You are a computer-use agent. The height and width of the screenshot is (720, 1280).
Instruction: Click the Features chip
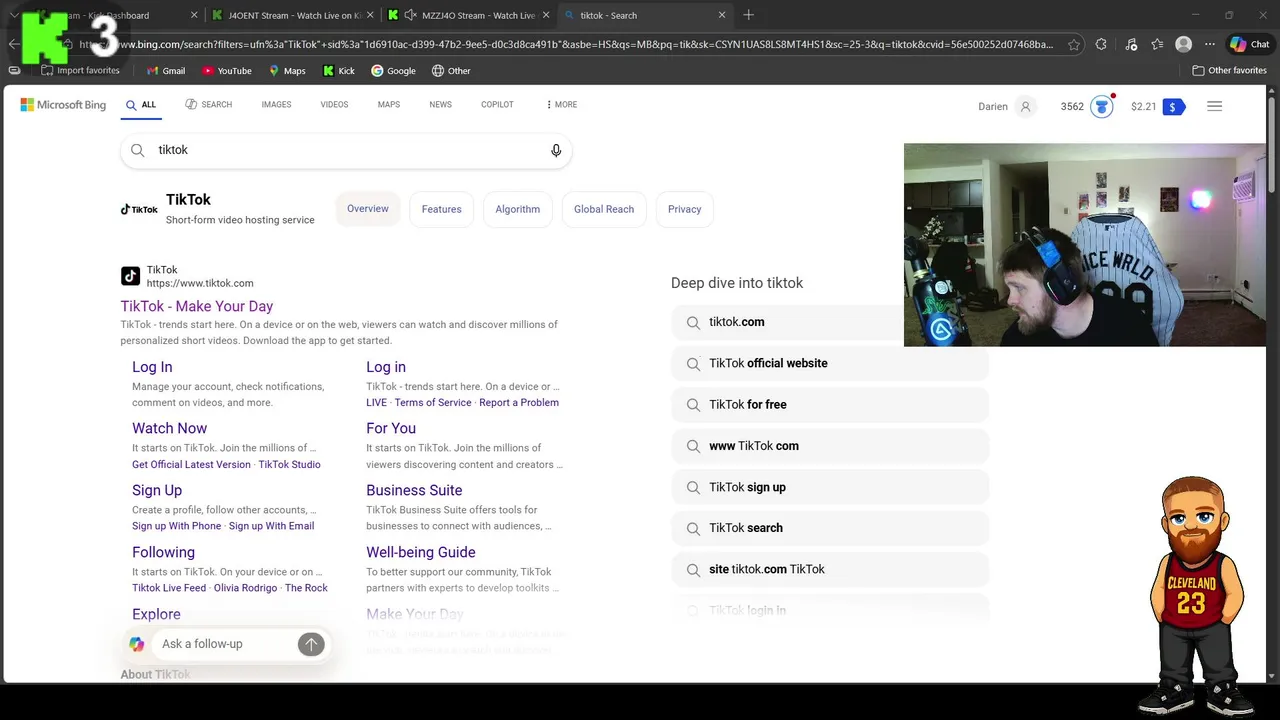click(442, 209)
